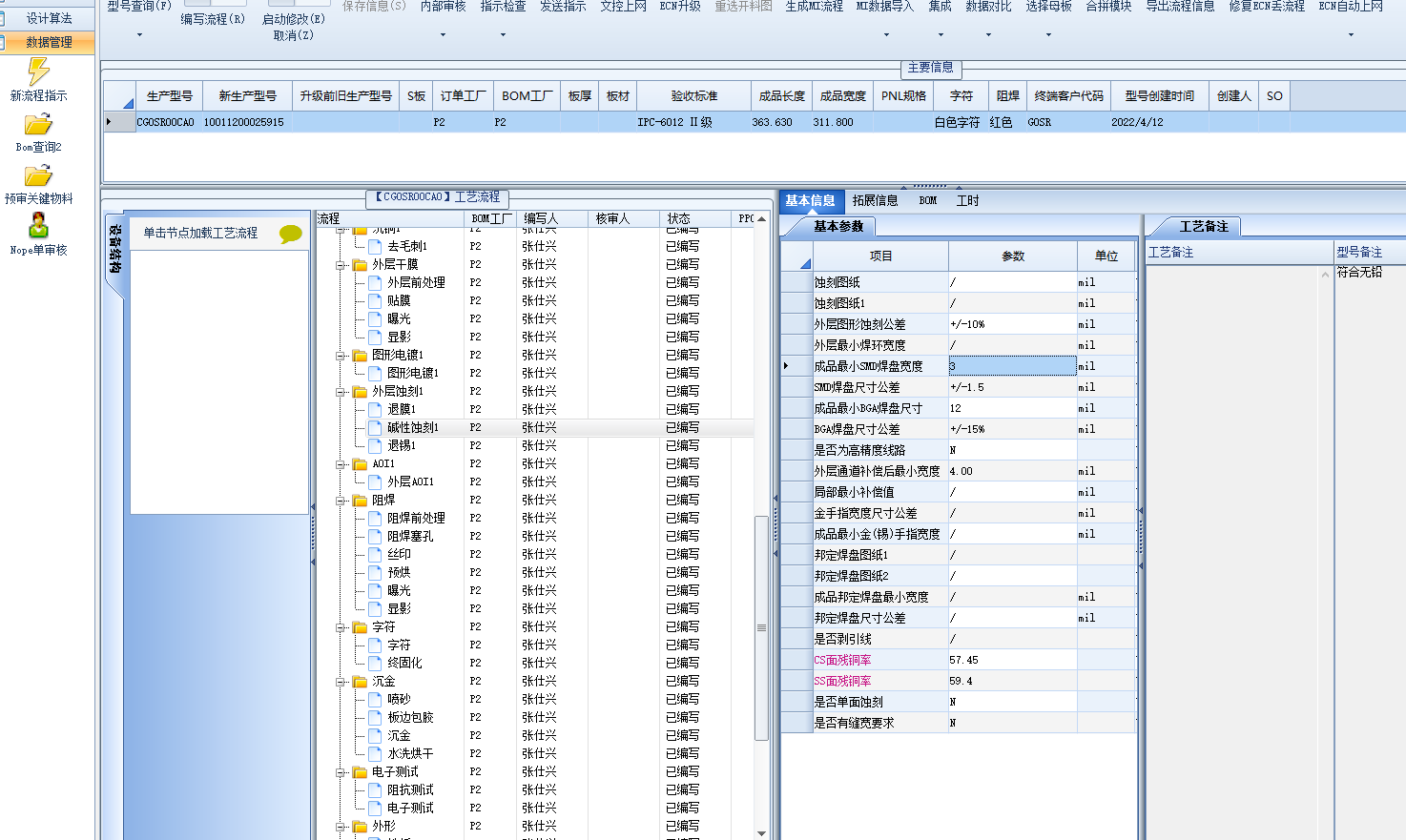Click the 喷砂 document icon
The image size is (1406, 840).
375,699
